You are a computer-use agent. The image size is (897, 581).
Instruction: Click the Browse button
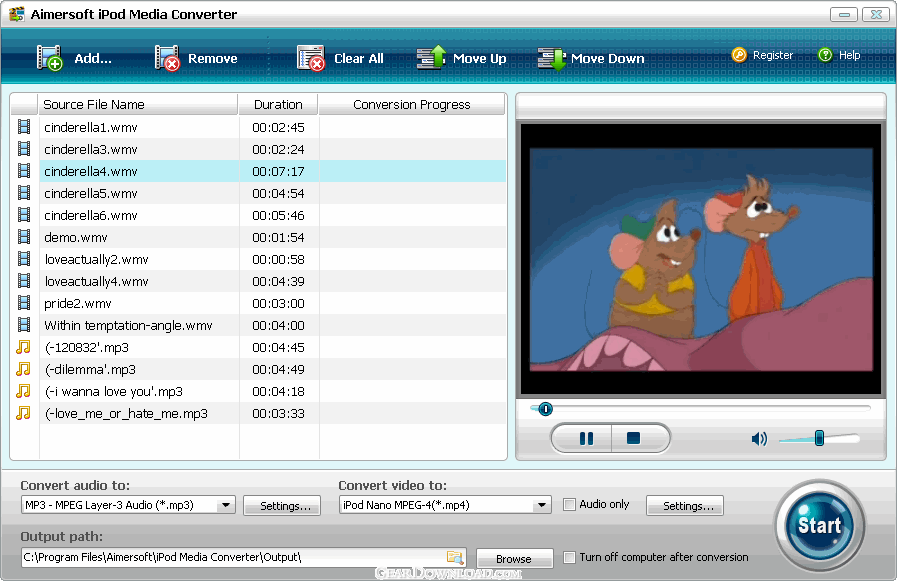click(x=514, y=558)
